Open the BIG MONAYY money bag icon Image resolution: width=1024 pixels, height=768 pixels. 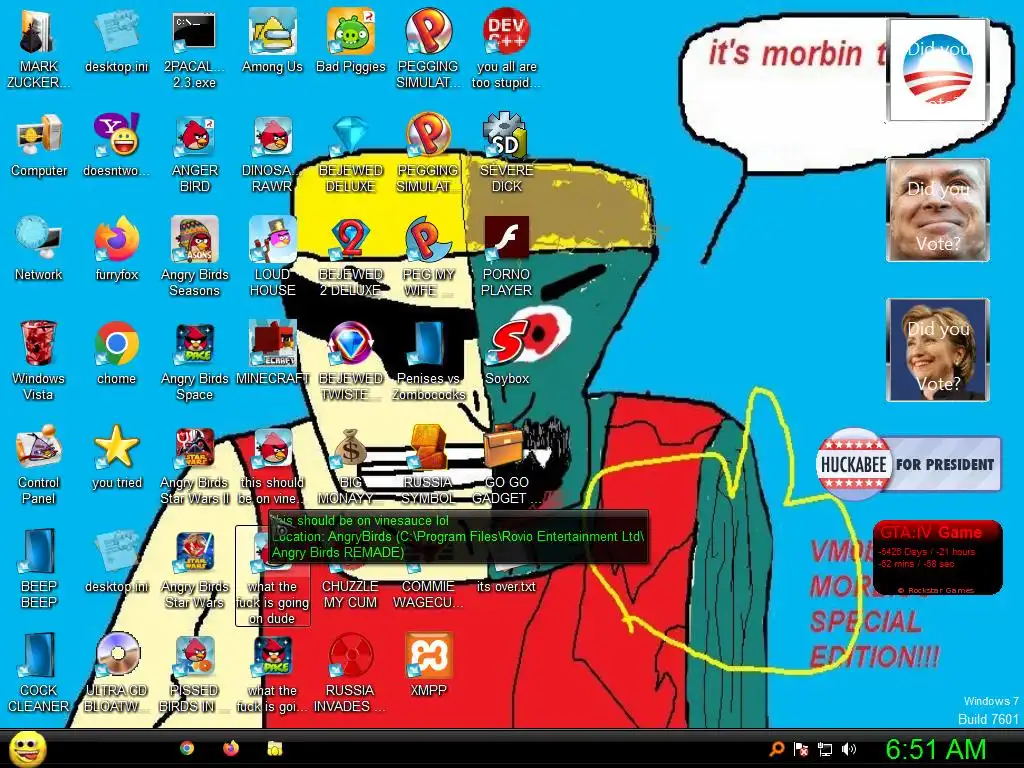pyautogui.click(x=351, y=465)
